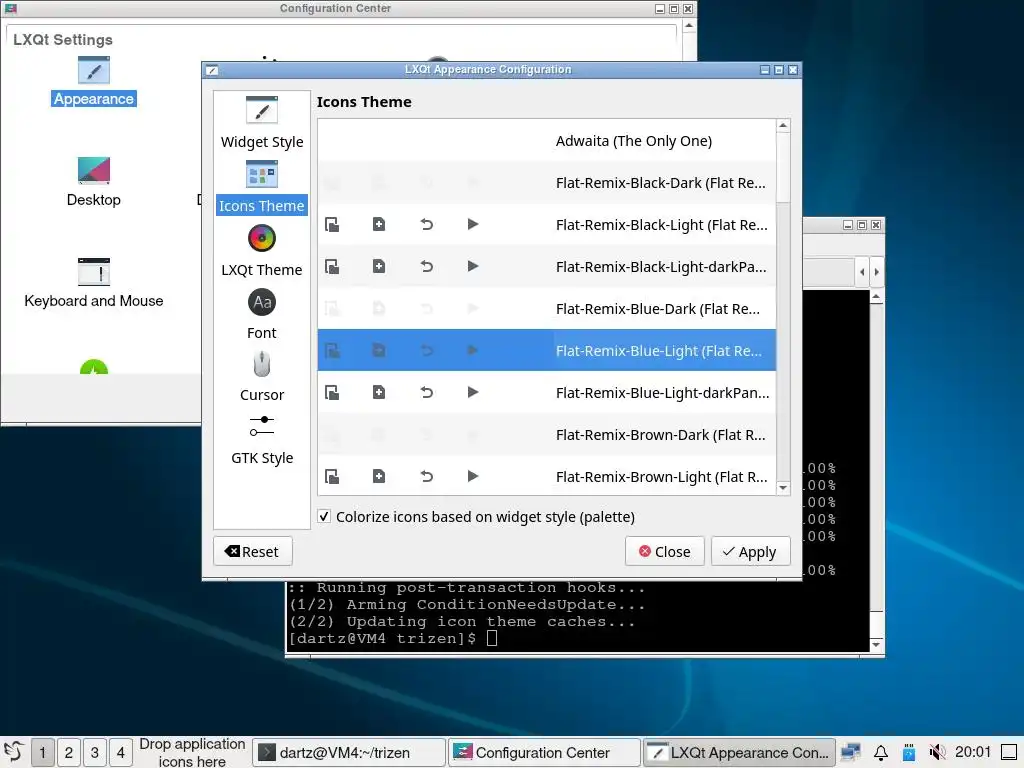
Task: Select Flat-Remix-Blue-Light theme row
Action: [x=547, y=350]
